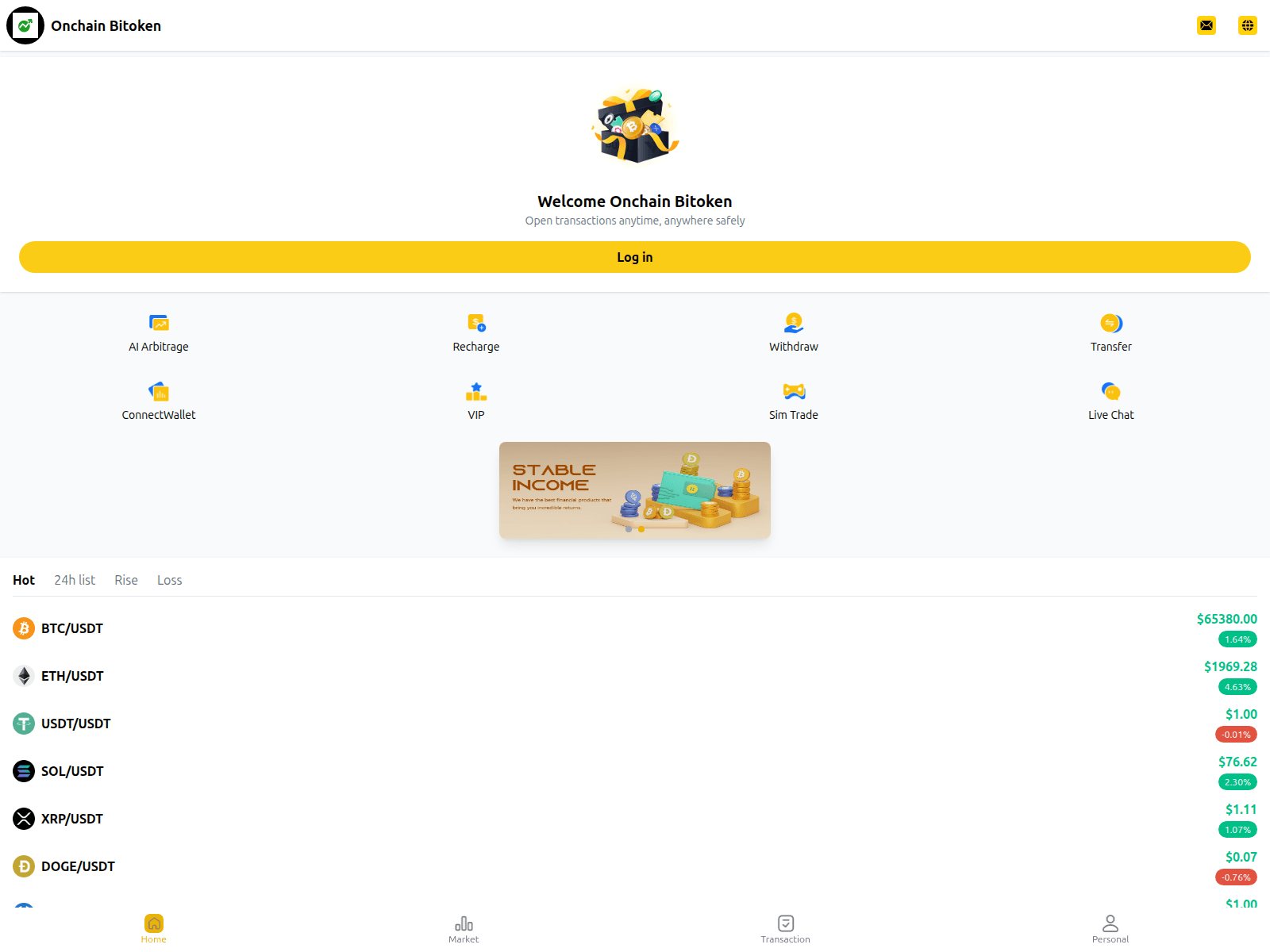This screenshot has height=952, width=1270.
Task: Click the Solana coin icon
Action: pyautogui.click(x=24, y=771)
